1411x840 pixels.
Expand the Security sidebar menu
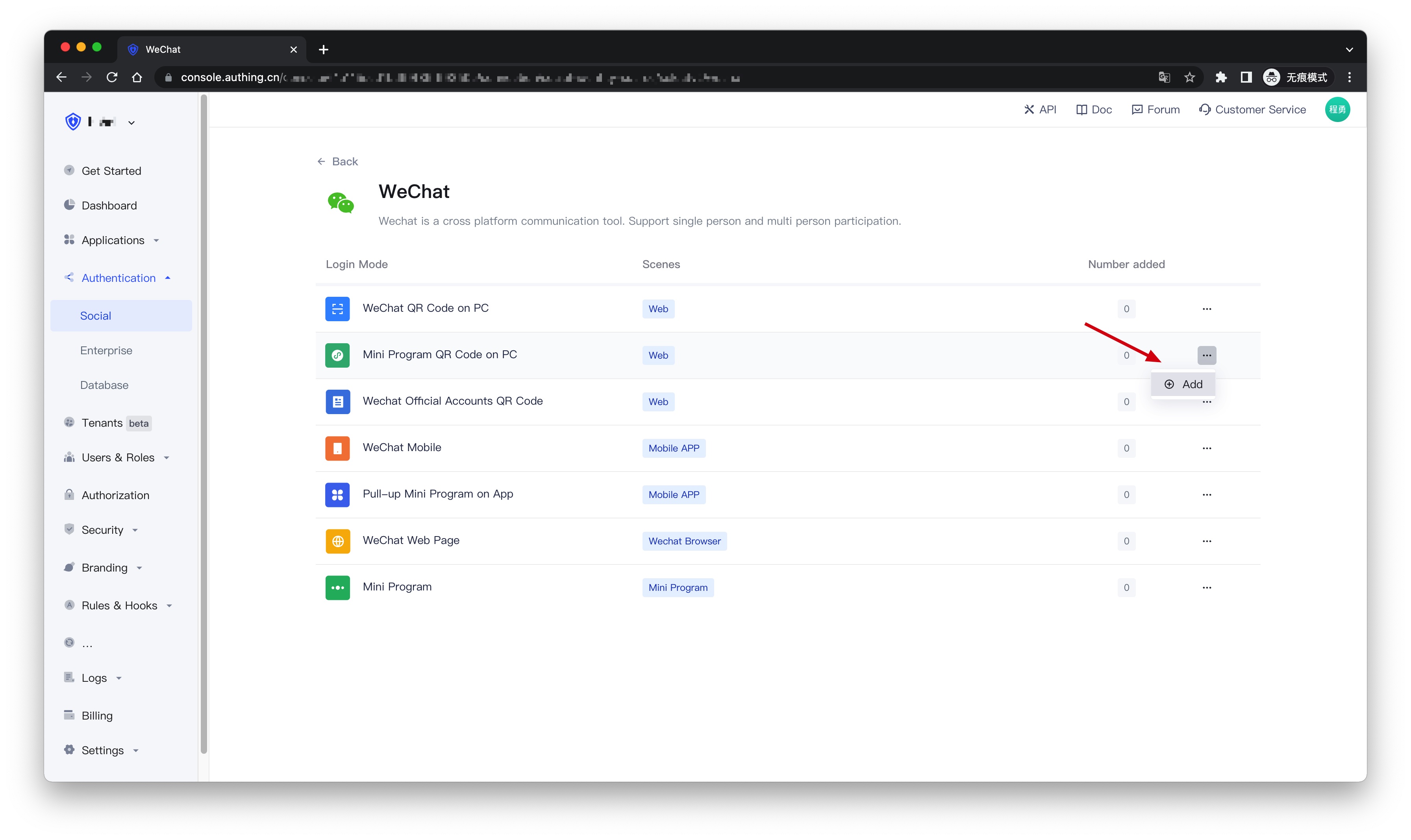point(102,530)
